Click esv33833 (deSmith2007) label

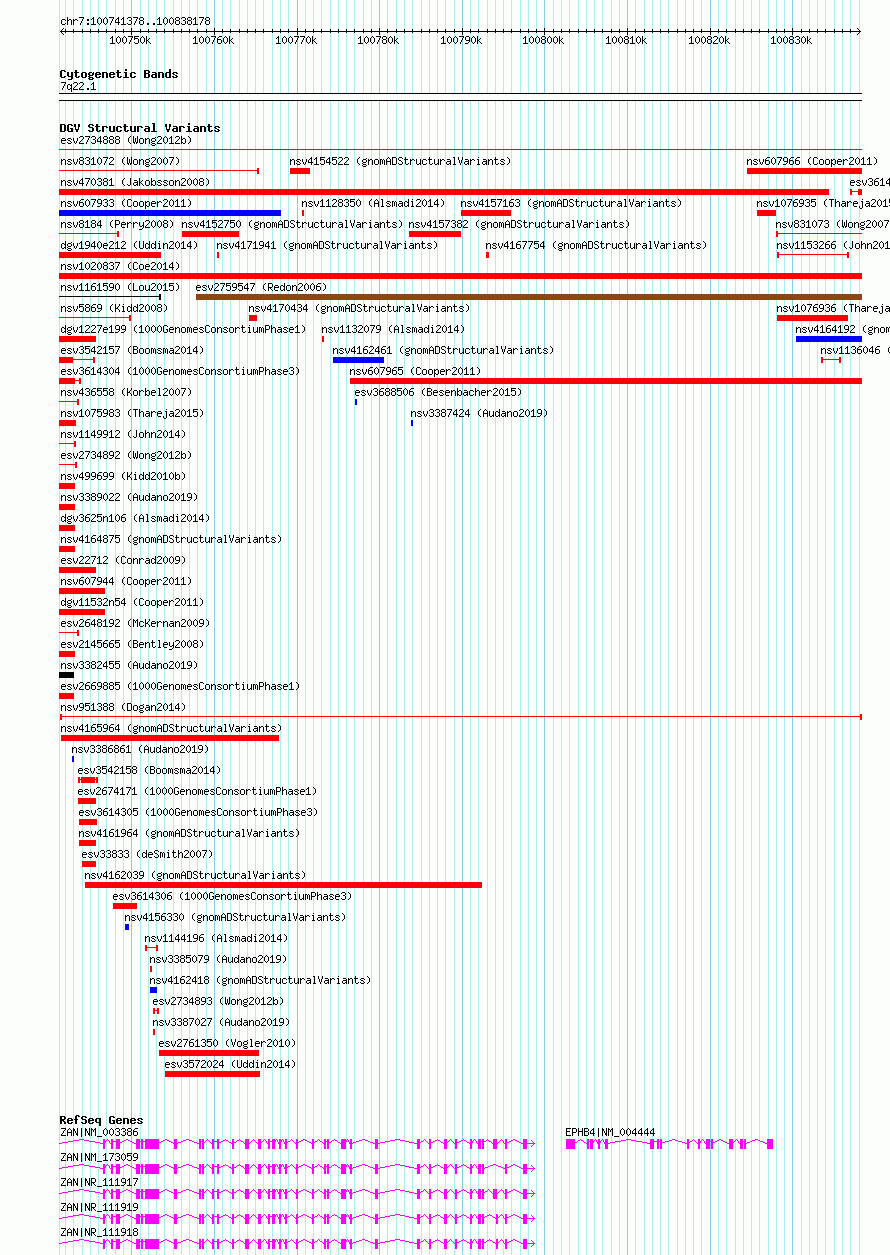point(148,855)
